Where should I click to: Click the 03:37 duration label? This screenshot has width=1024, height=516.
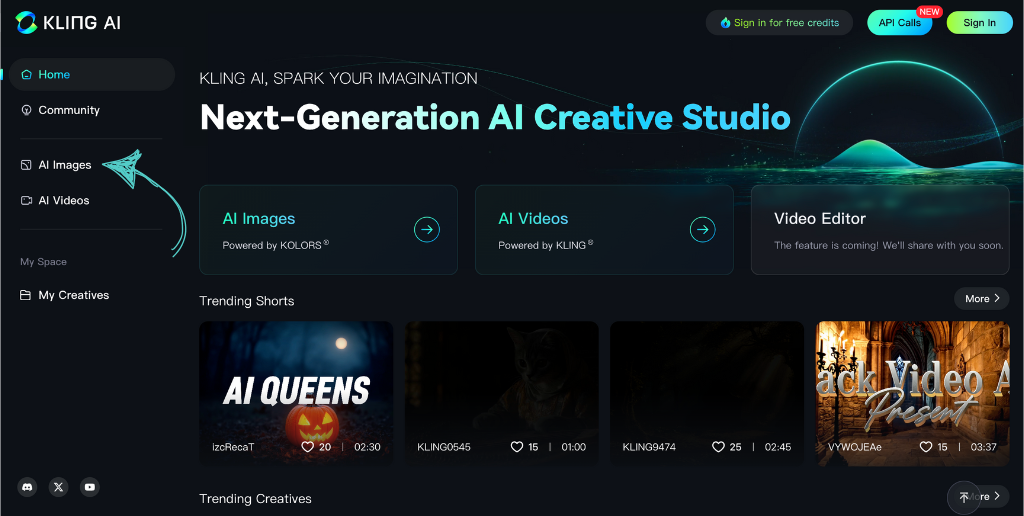[x=984, y=447]
